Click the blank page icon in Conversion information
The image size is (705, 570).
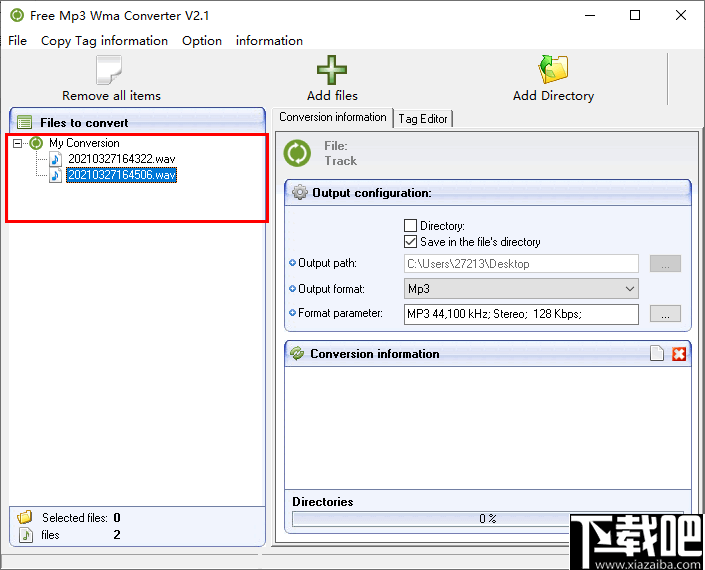[x=657, y=353]
